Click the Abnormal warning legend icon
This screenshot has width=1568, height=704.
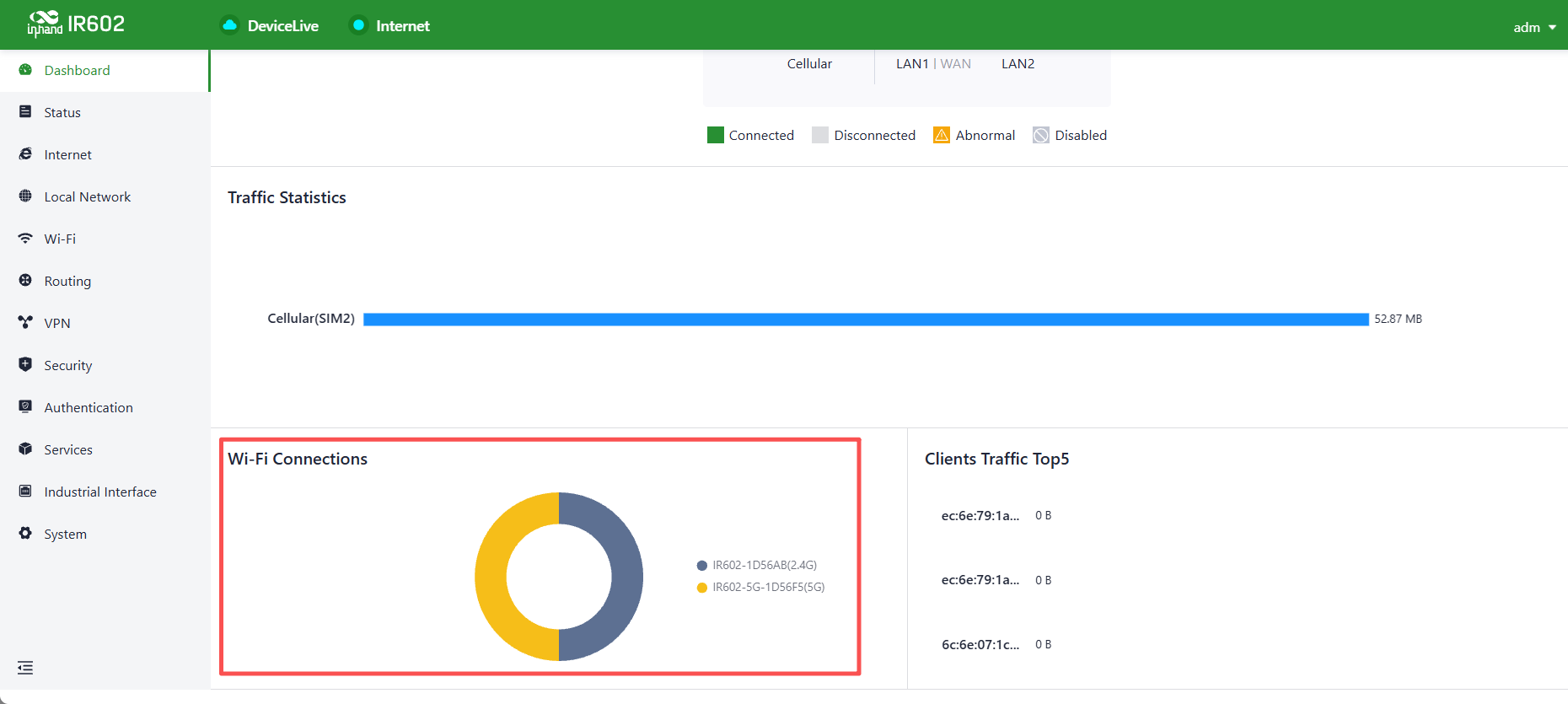tap(942, 135)
